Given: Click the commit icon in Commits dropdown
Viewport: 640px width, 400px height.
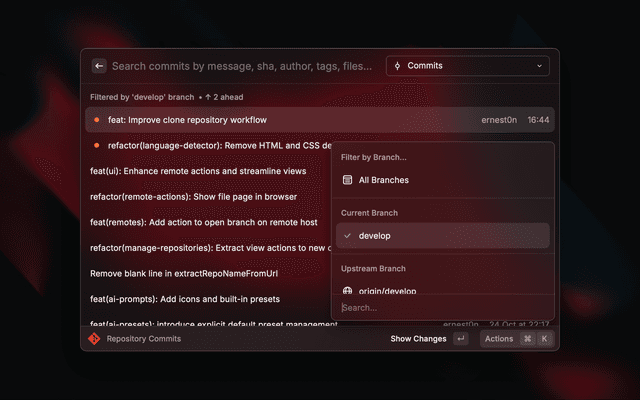Looking at the screenshot, I should [397, 66].
